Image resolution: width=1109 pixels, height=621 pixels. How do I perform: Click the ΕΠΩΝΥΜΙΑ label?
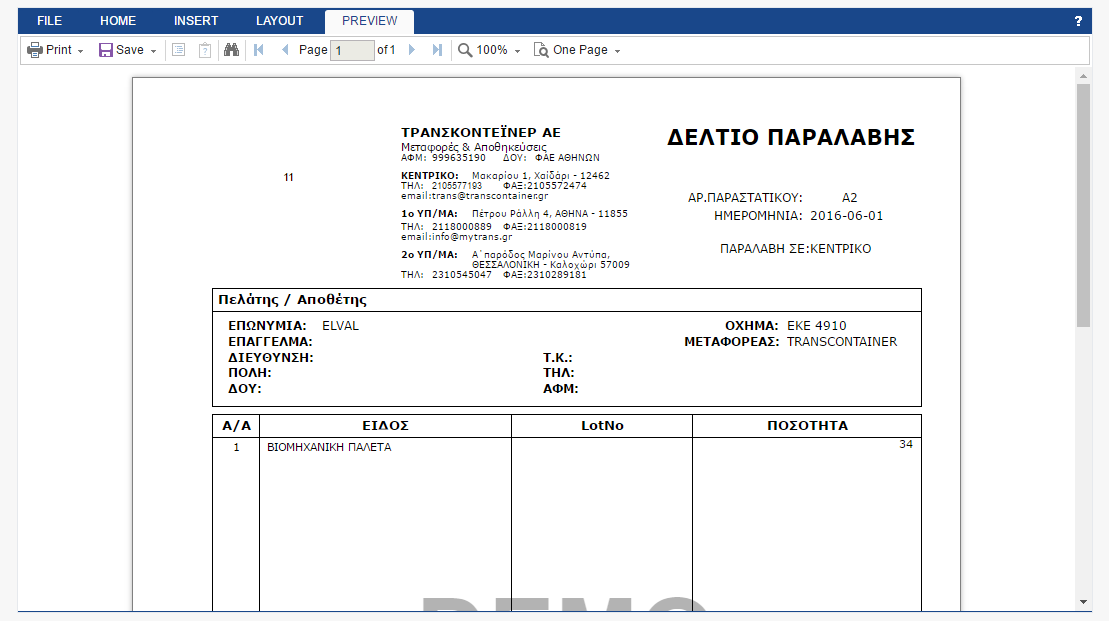click(x=267, y=326)
